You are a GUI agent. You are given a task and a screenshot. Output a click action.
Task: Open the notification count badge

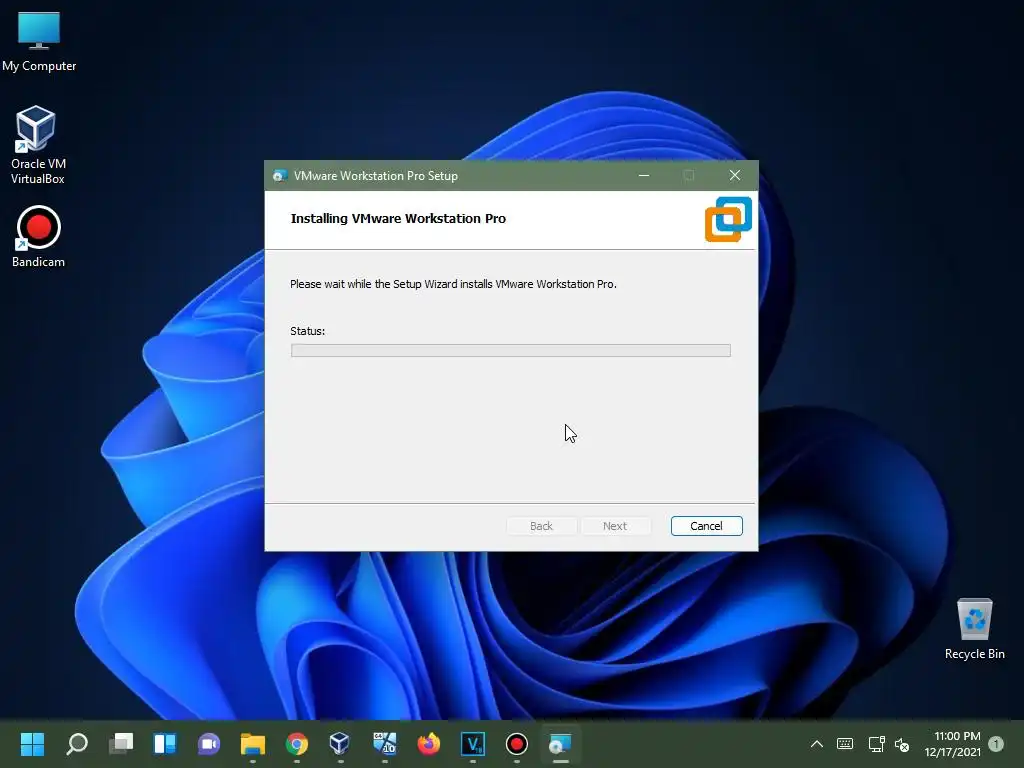(996, 744)
